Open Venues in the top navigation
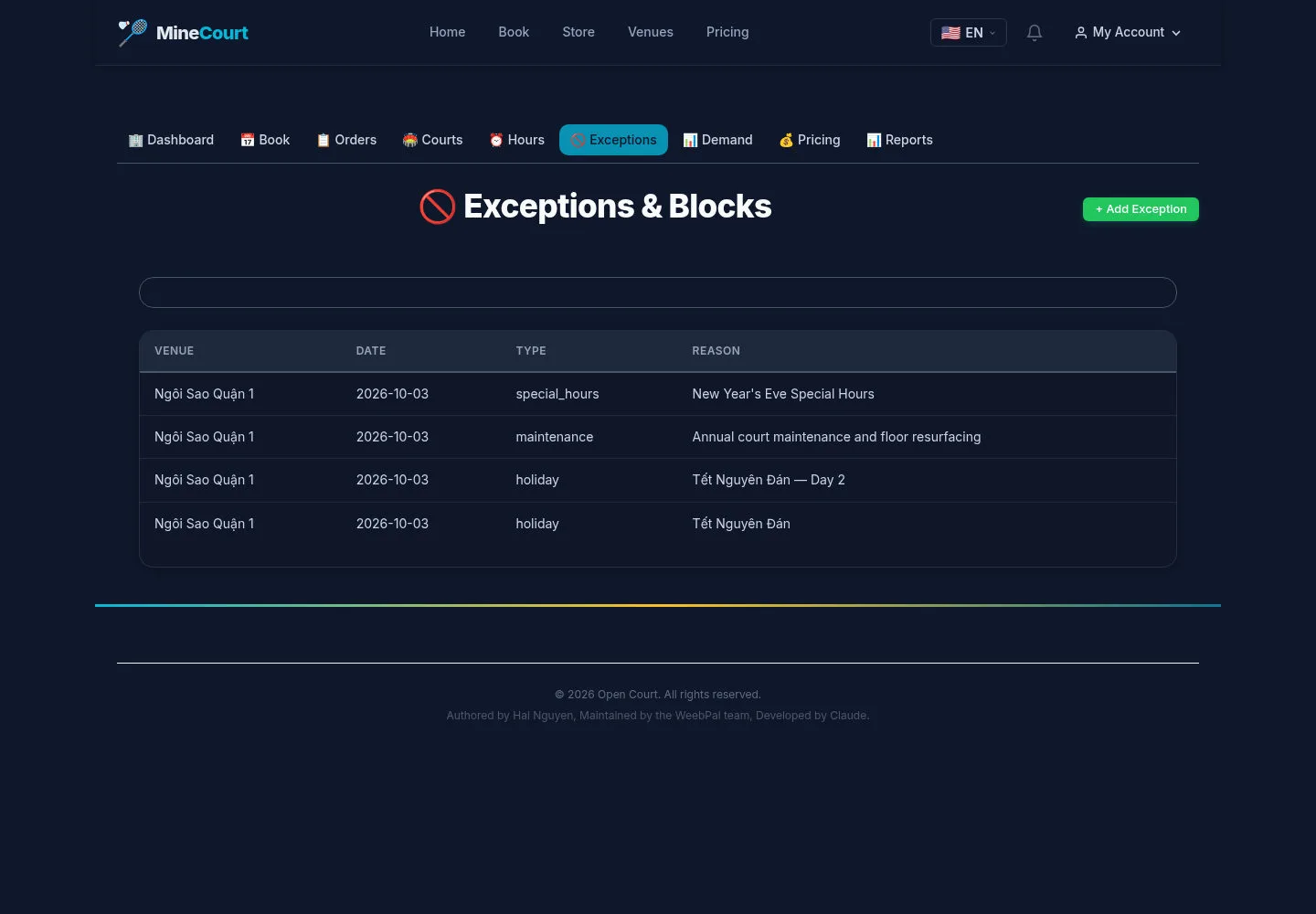 pos(651,32)
